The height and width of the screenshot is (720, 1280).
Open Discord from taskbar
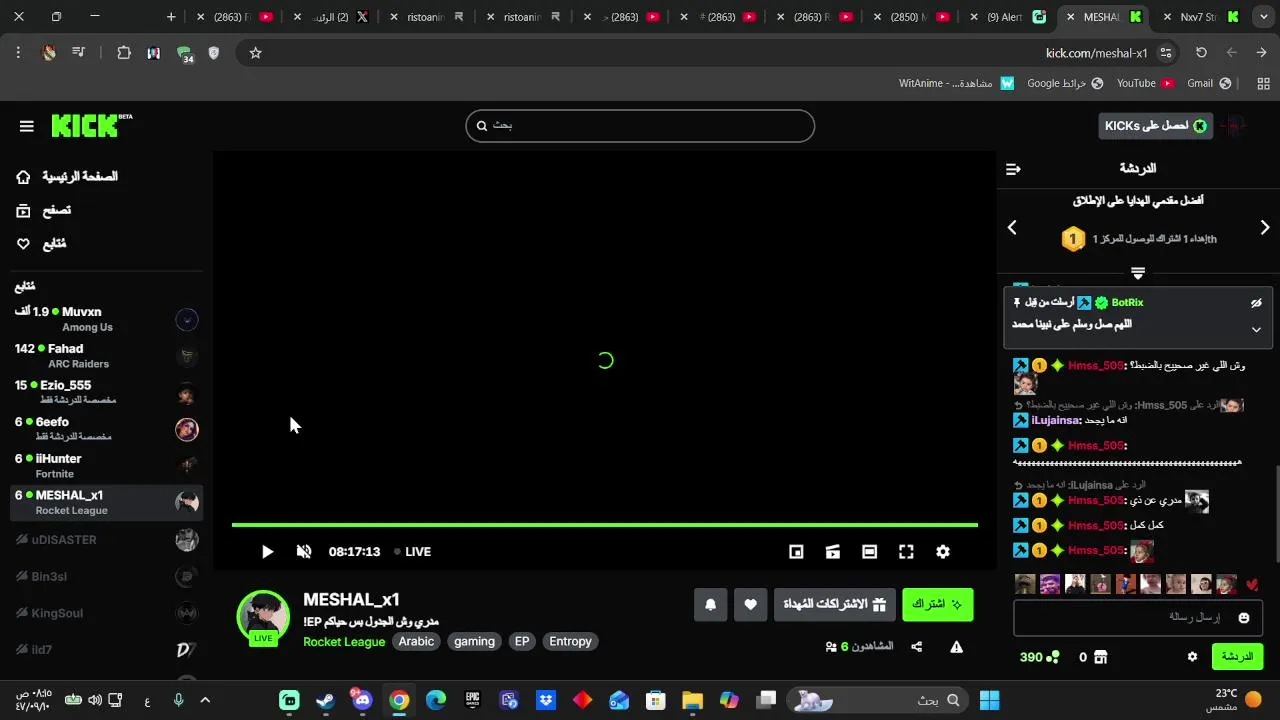(x=362, y=700)
